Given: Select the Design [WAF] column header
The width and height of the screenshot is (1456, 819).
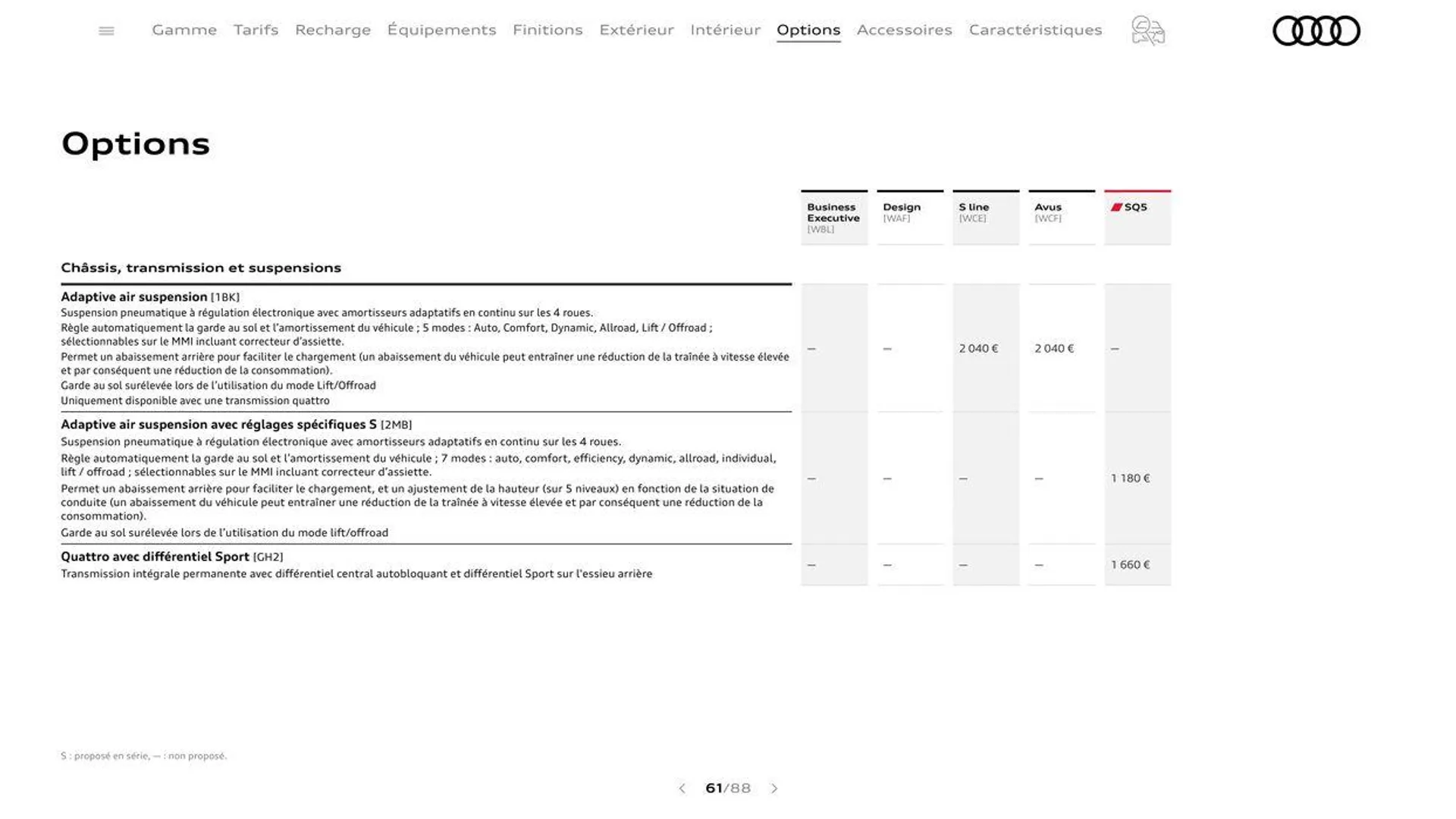Looking at the screenshot, I should pyautogui.click(x=910, y=218).
